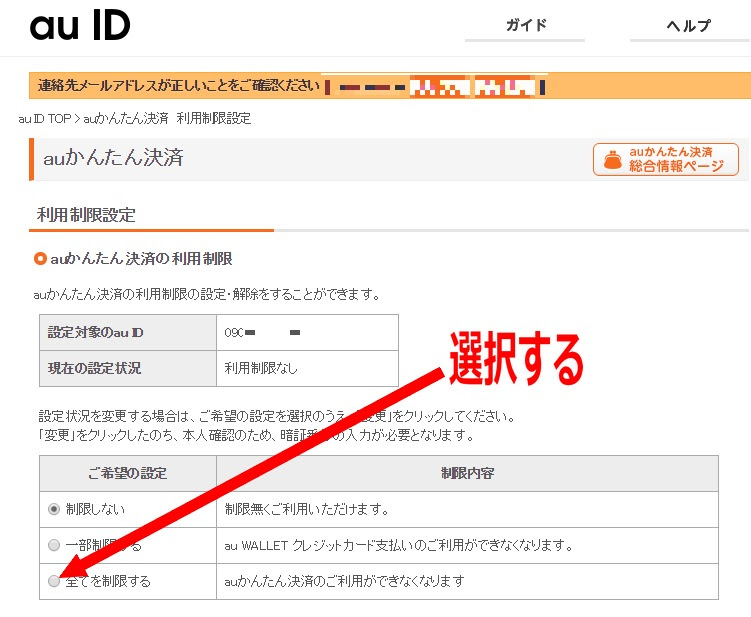Image resolution: width=751 pixels, height=617 pixels.
Task: Select the 一部制限する radio button
Action: [54, 545]
